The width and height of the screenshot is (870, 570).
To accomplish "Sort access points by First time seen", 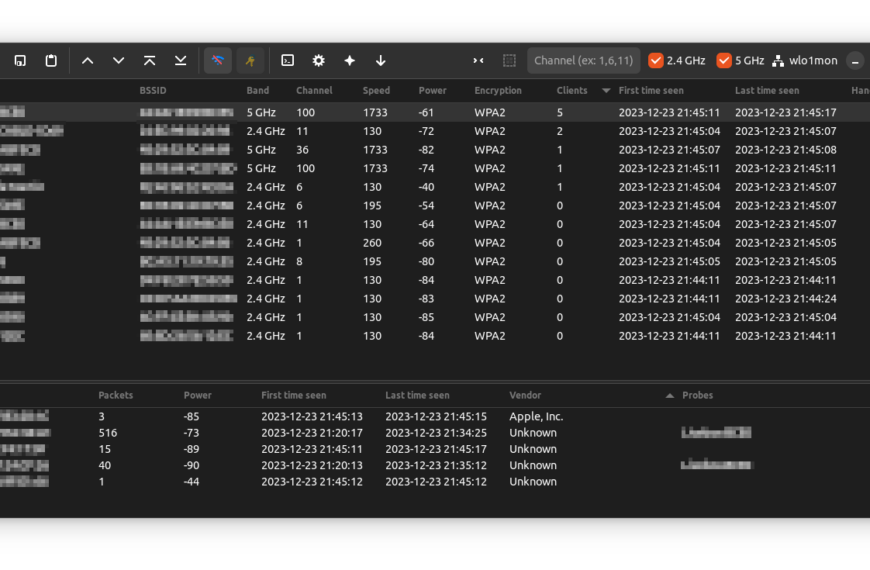I will coord(651,90).
